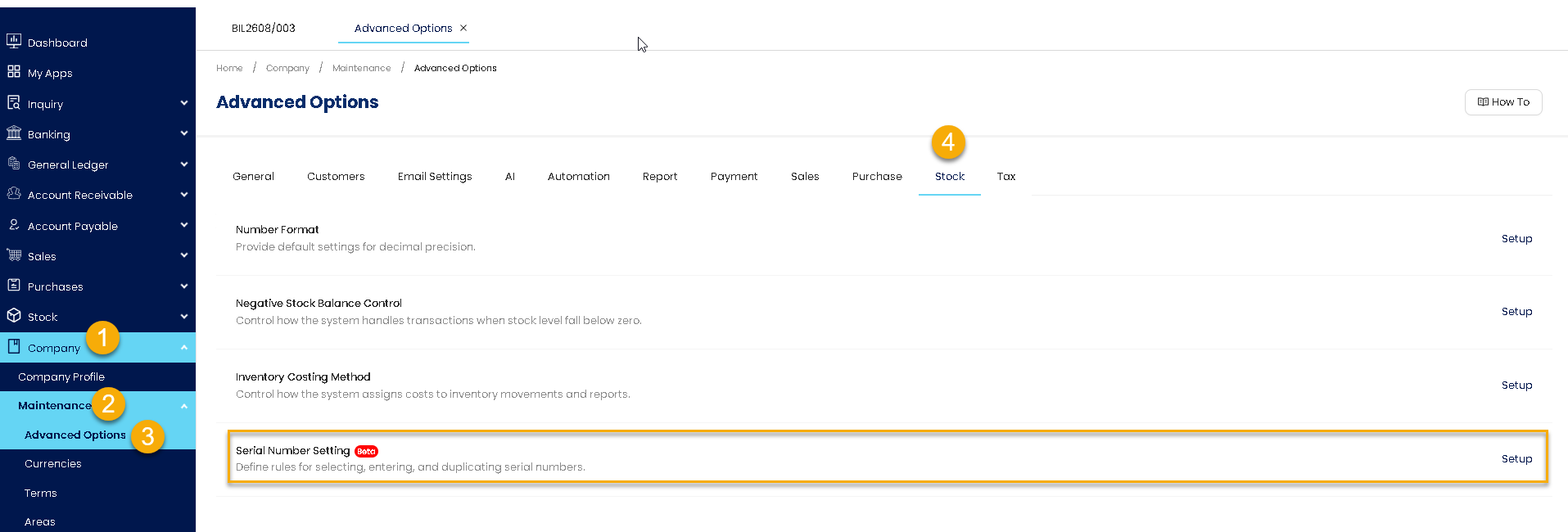Switch to the General tab

click(x=253, y=176)
